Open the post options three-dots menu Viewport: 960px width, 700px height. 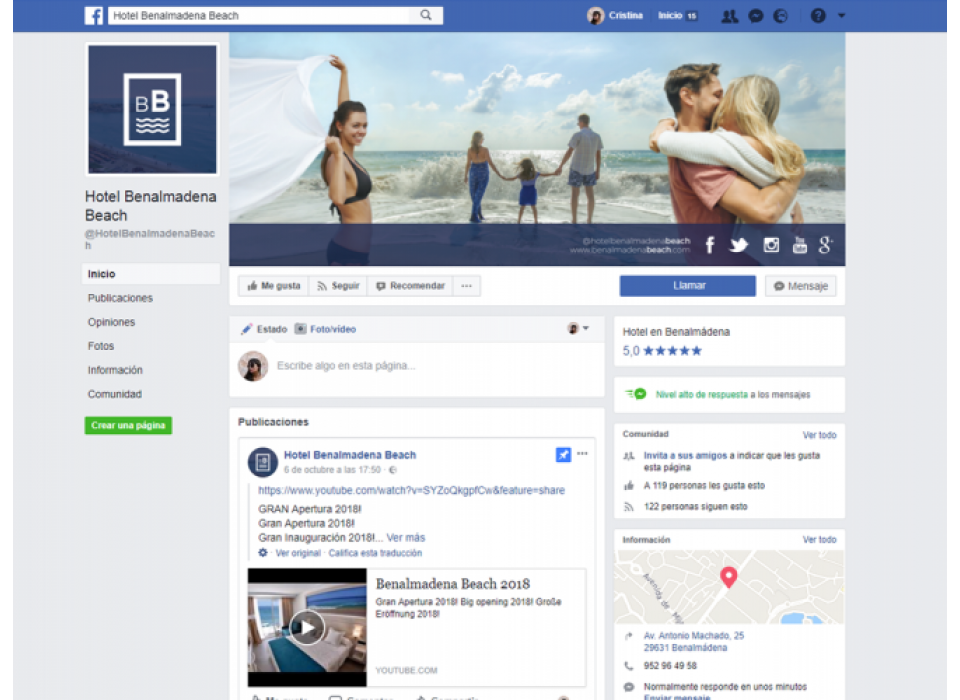[582, 454]
